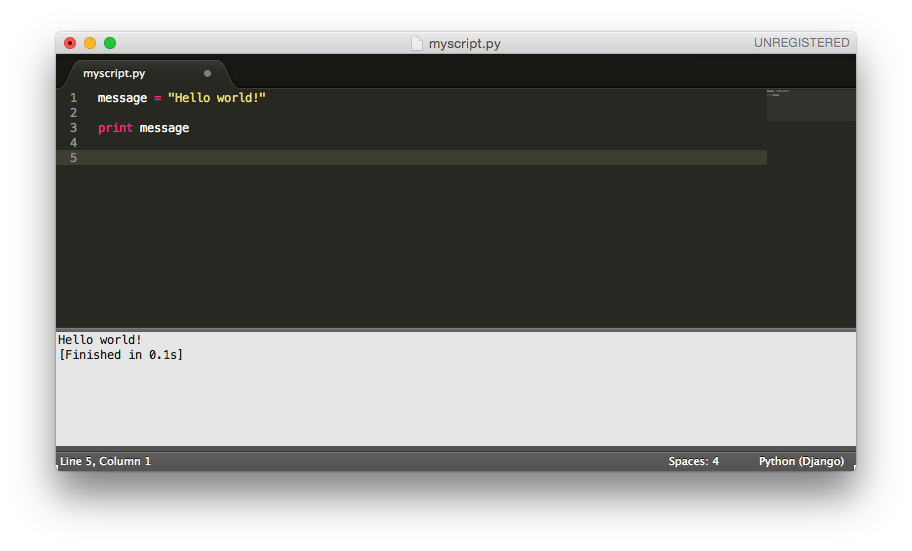Close the window with red button
The image size is (912, 551).
click(x=70, y=43)
